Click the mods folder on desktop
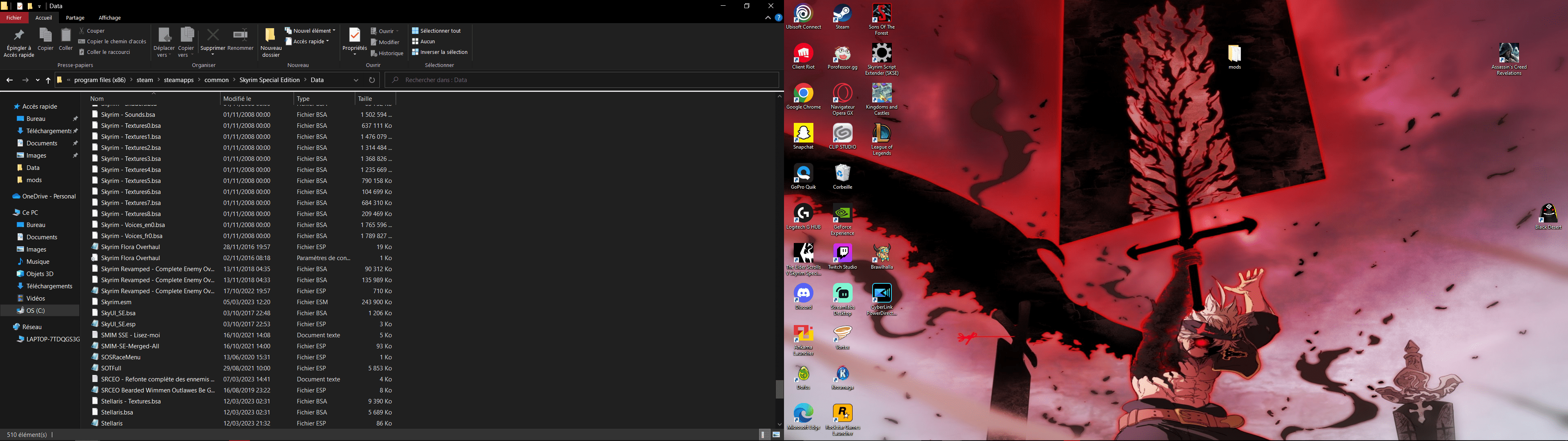 pyautogui.click(x=1234, y=57)
